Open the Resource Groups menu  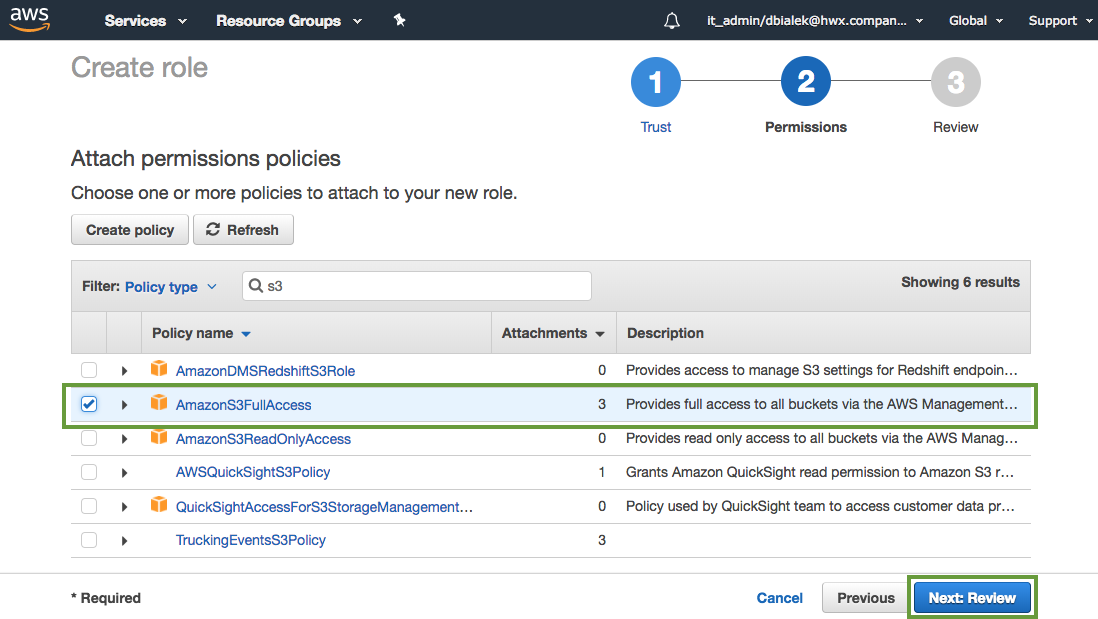click(288, 21)
